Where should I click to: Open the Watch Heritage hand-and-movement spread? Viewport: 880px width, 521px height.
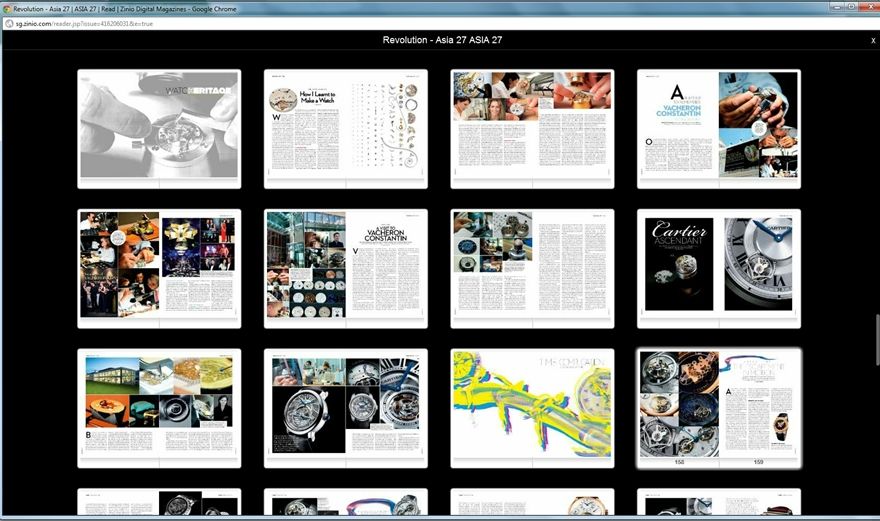coord(159,129)
